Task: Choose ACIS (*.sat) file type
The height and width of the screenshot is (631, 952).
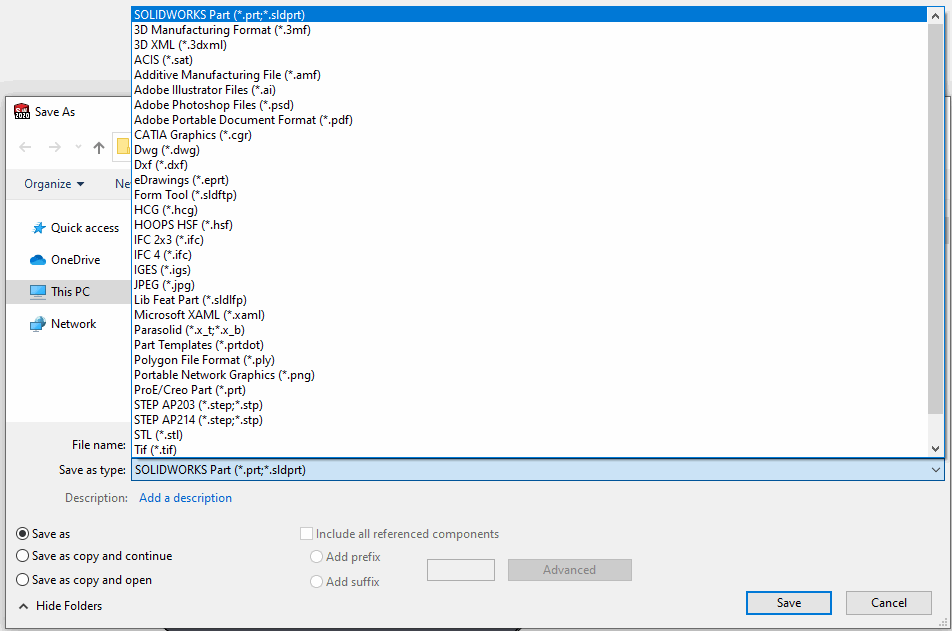Action: (529, 60)
